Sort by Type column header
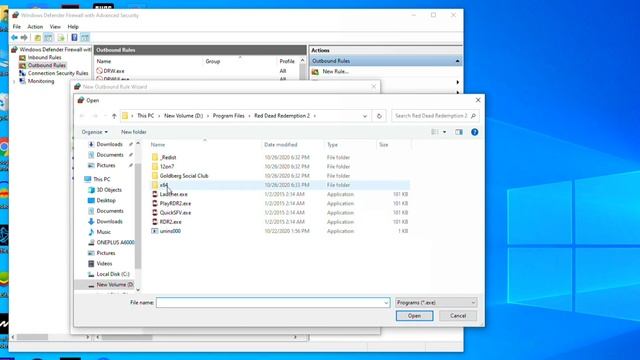The width and height of the screenshot is (640, 360). [x=332, y=144]
